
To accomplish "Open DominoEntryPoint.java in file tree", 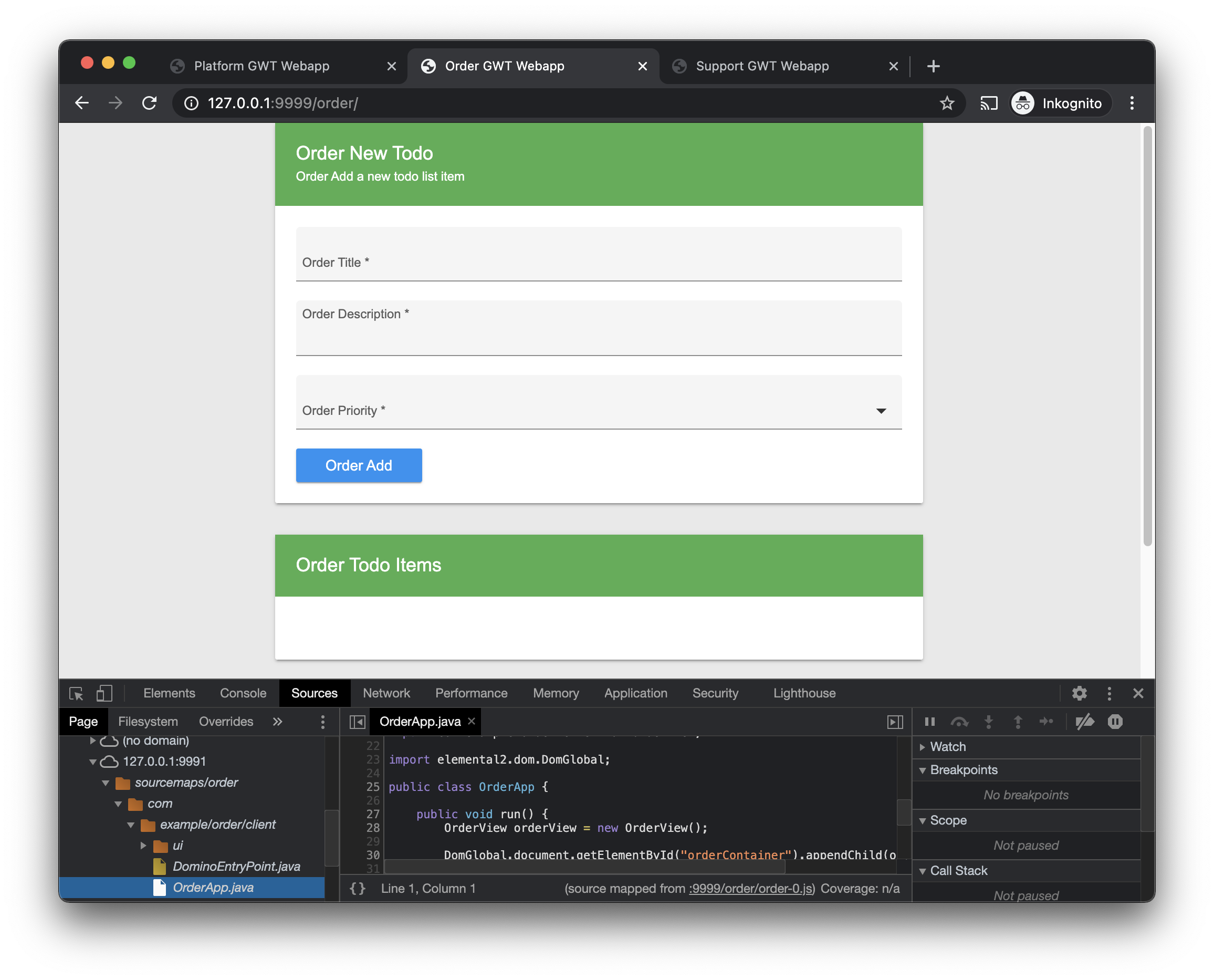I will click(x=236, y=867).
